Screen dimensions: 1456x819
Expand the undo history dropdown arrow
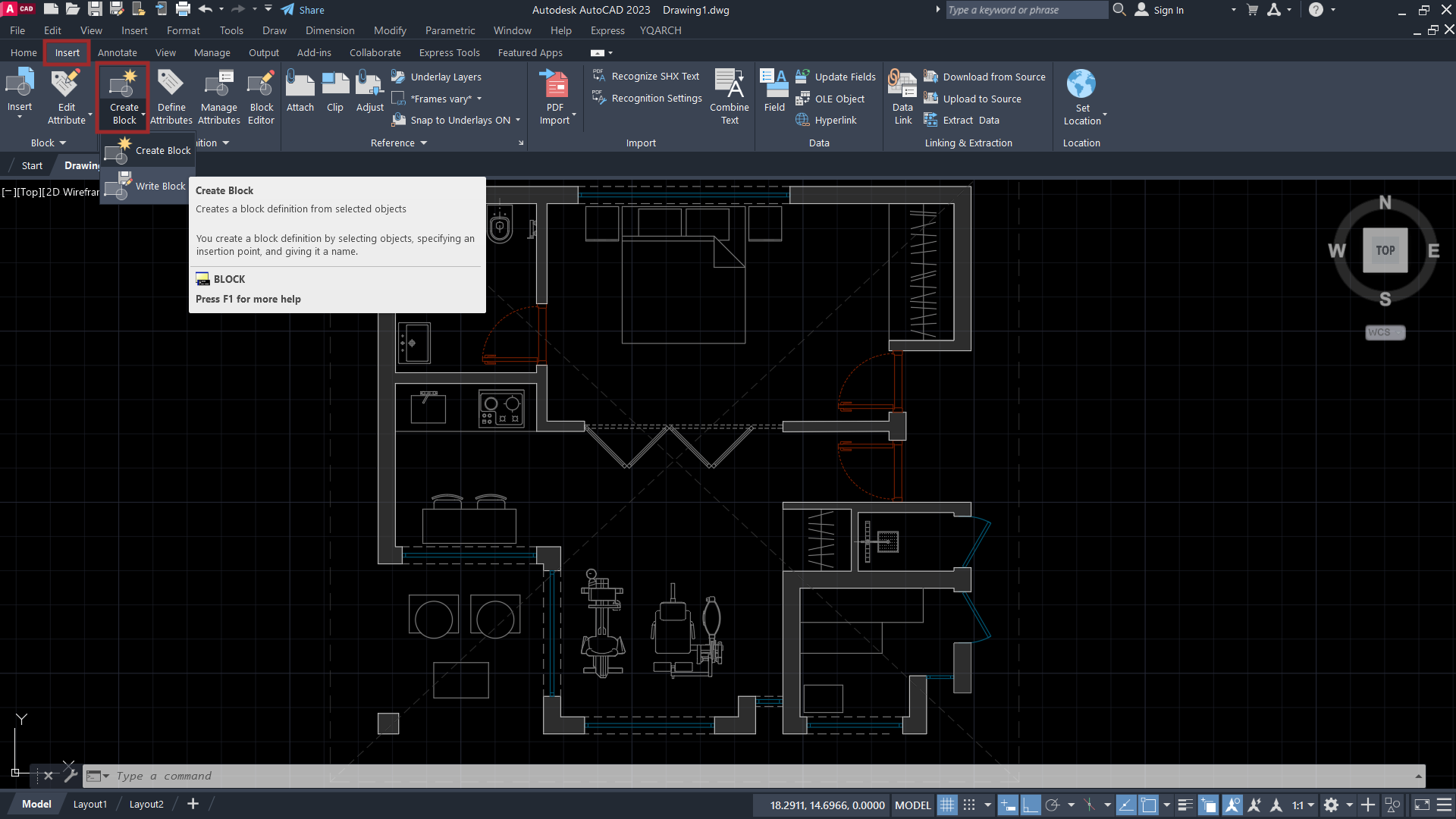tap(221, 9)
